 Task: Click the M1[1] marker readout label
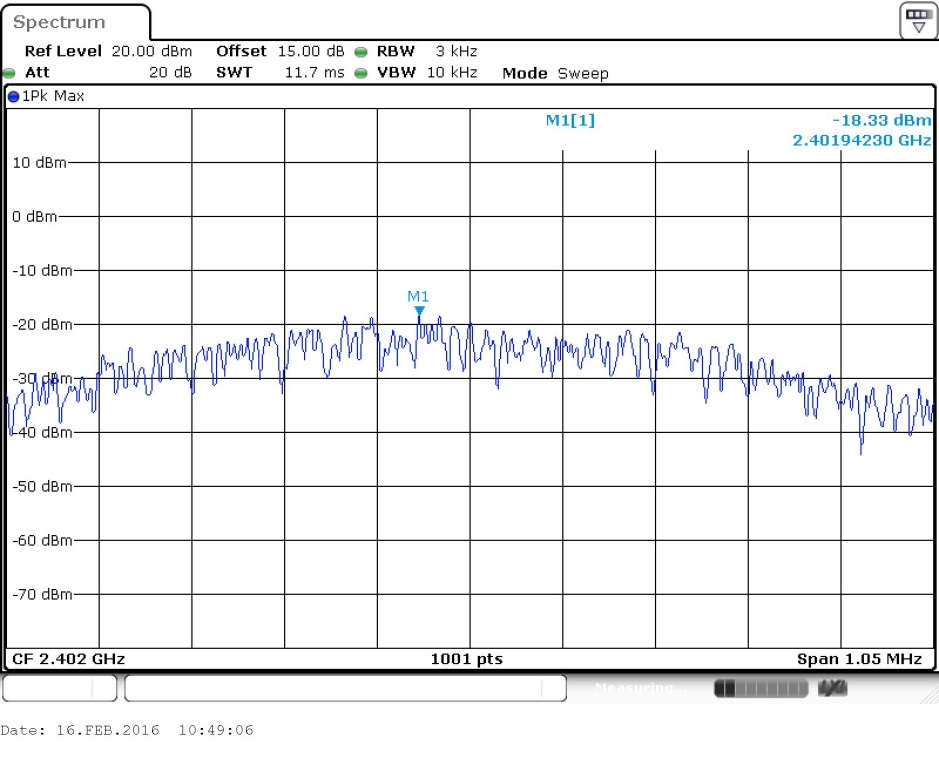click(x=570, y=120)
